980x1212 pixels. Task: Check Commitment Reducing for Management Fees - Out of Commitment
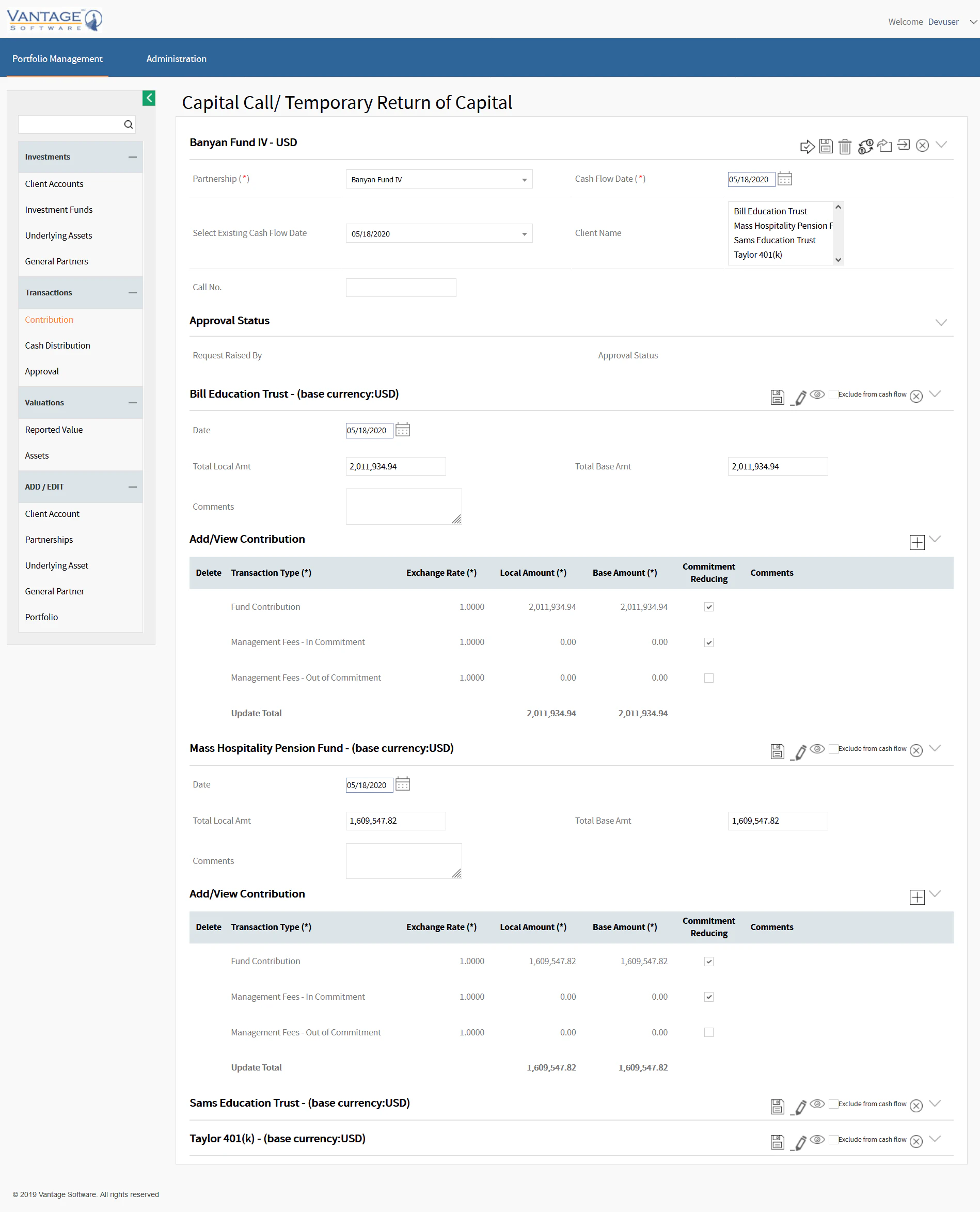(708, 678)
